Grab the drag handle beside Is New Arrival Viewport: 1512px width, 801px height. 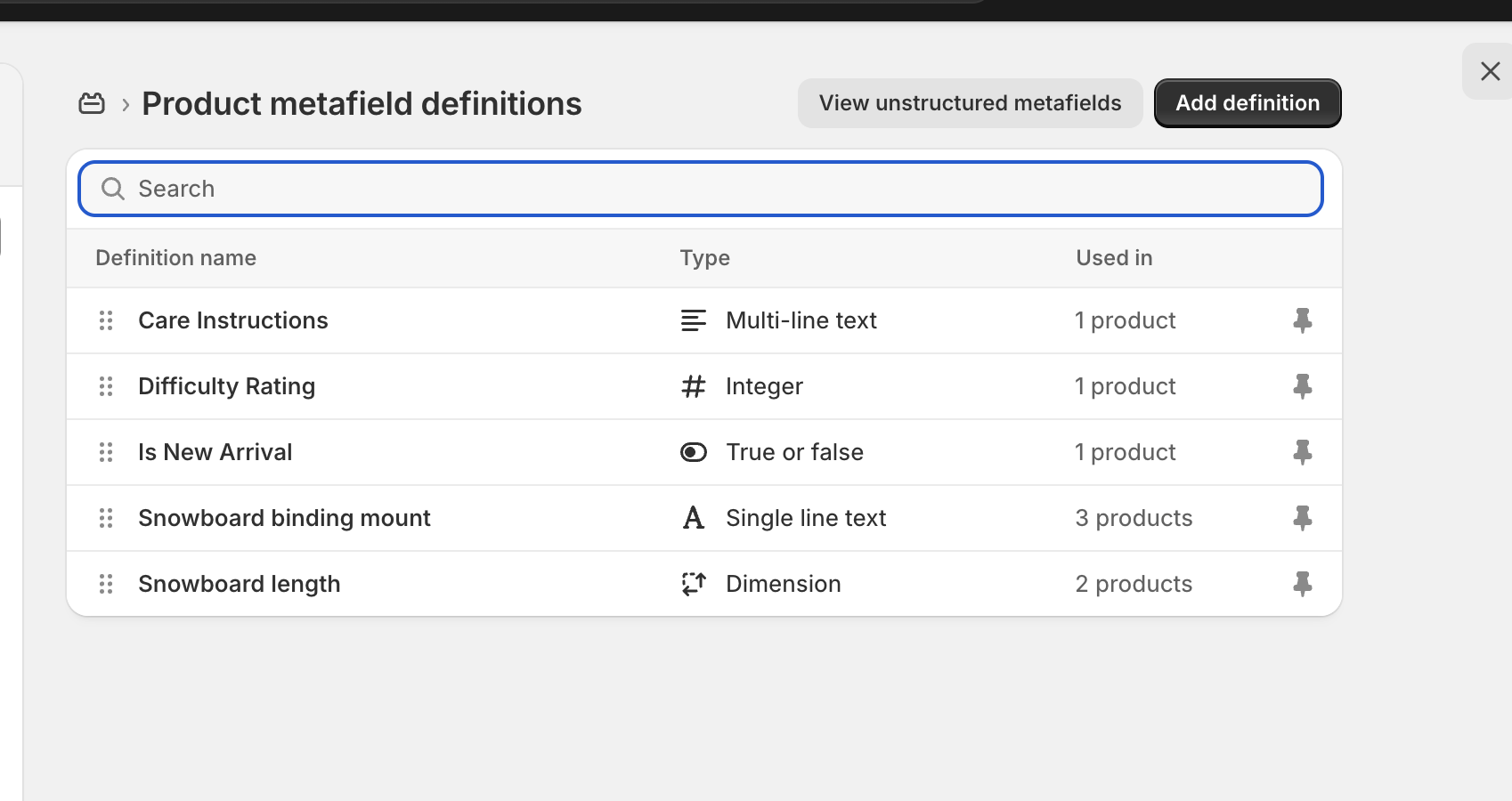pos(106,452)
